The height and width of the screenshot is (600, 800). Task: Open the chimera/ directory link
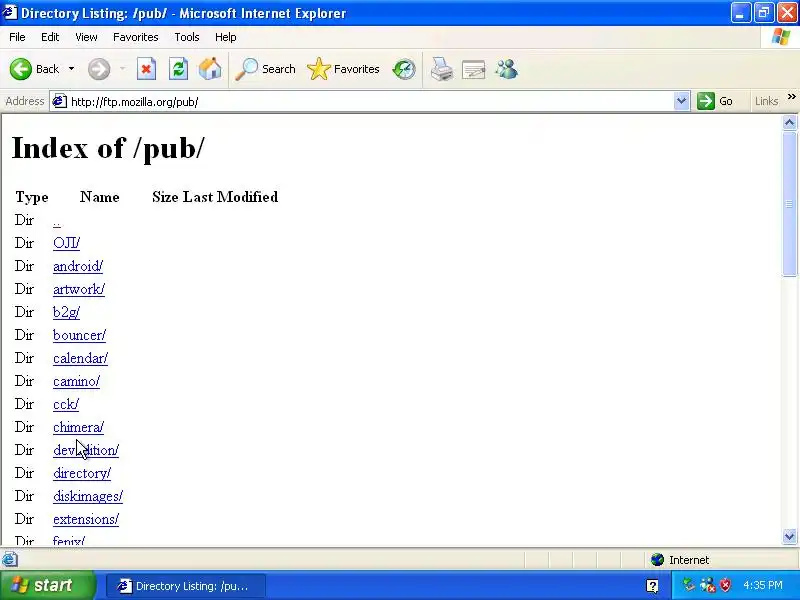(79, 427)
